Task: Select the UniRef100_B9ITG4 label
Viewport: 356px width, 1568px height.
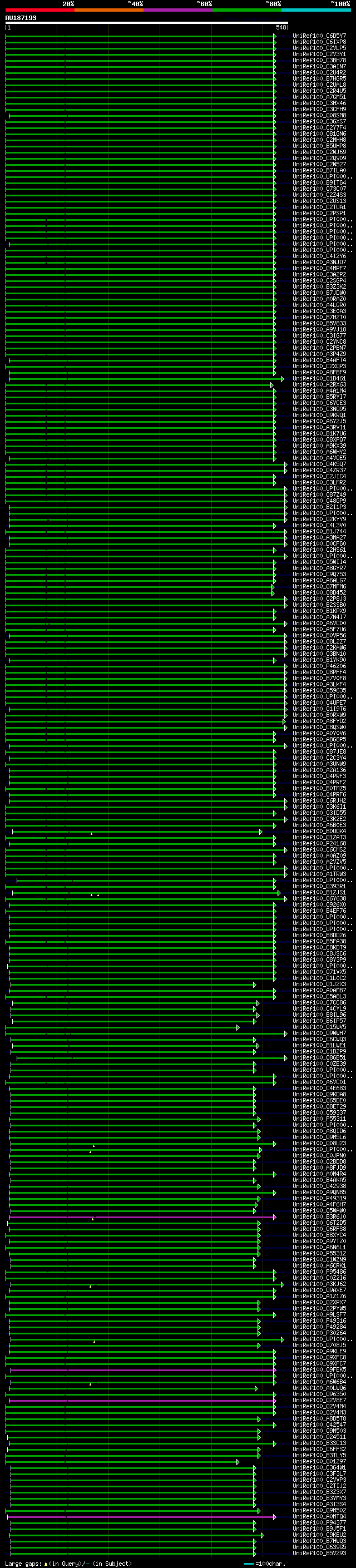Action: click(319, 182)
